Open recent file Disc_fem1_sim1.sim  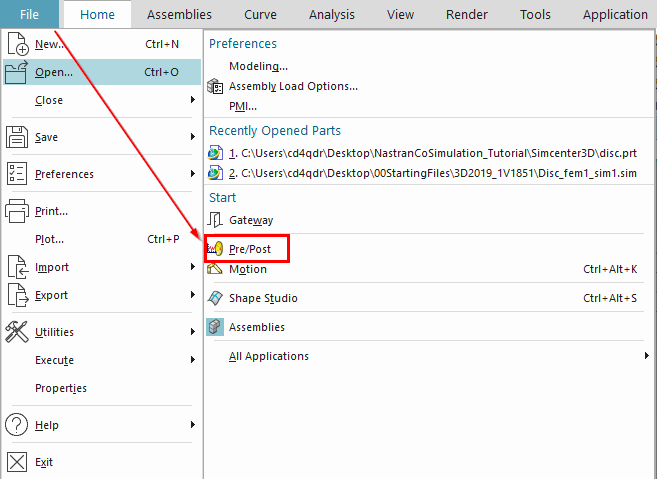click(x=432, y=173)
